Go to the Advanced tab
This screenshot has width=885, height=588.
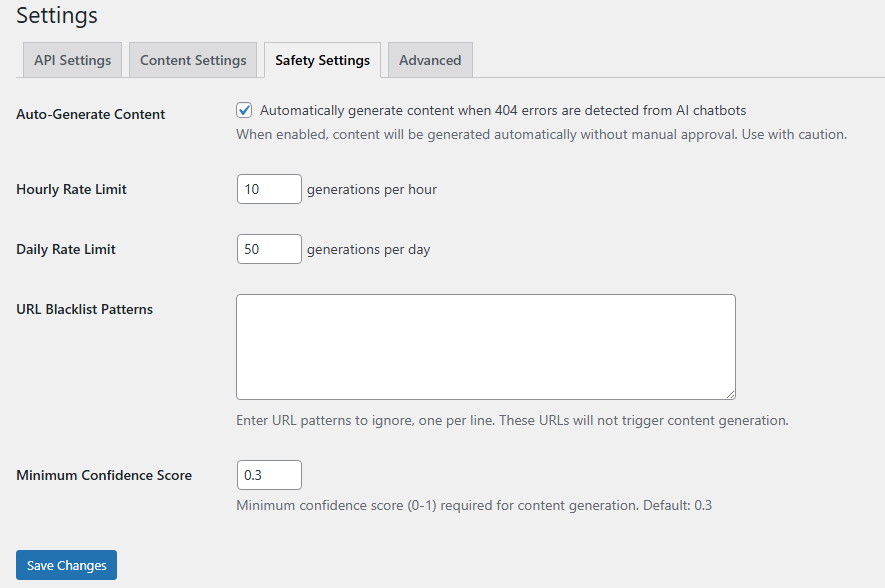click(x=430, y=60)
